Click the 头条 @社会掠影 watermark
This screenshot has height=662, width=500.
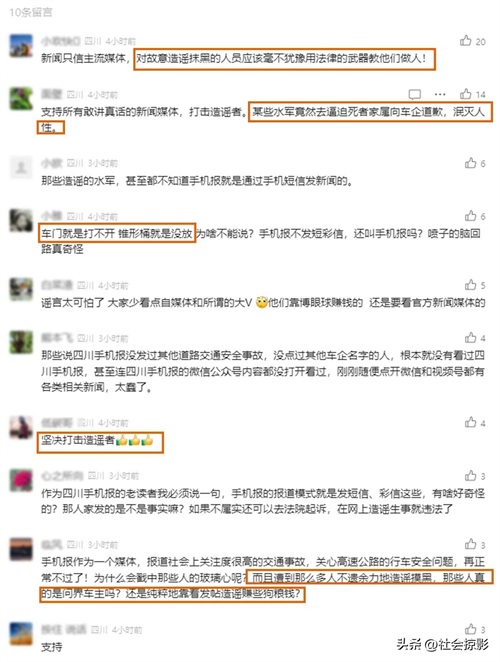pyautogui.click(x=442, y=644)
